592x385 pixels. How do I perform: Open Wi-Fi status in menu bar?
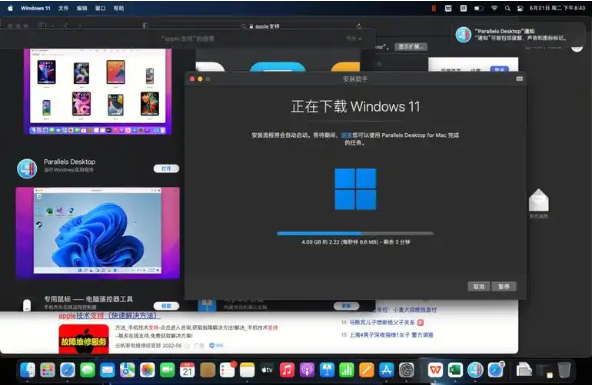pyautogui.click(x=494, y=8)
